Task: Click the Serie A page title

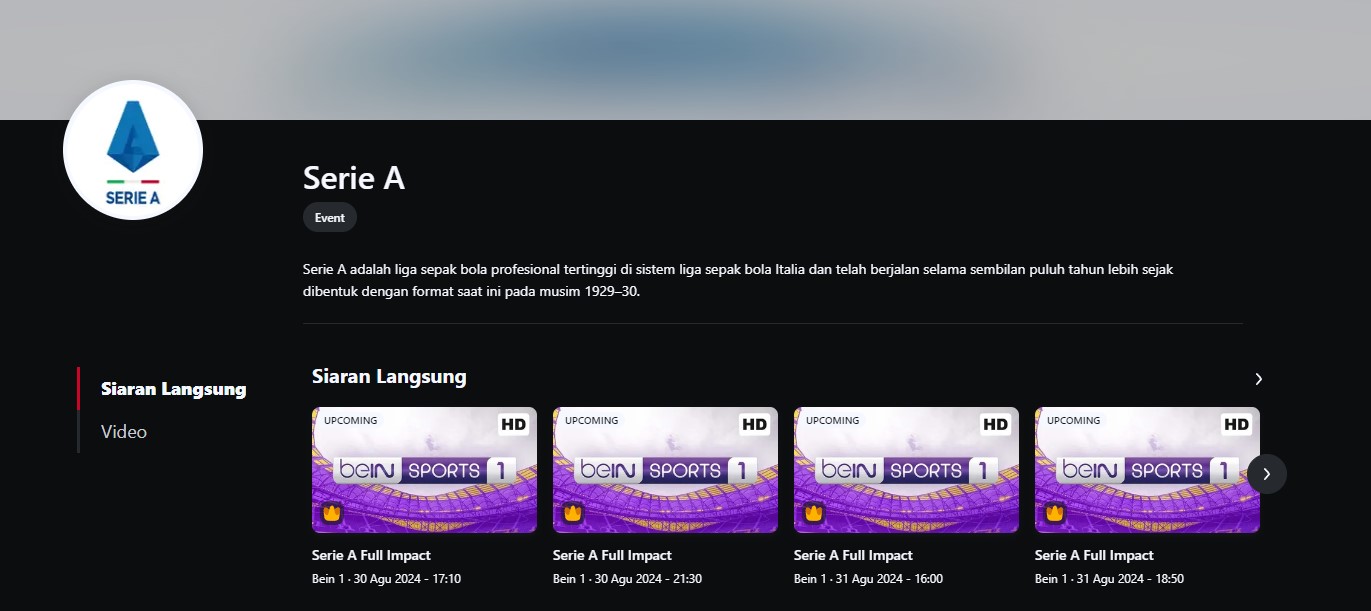Action: click(x=354, y=178)
